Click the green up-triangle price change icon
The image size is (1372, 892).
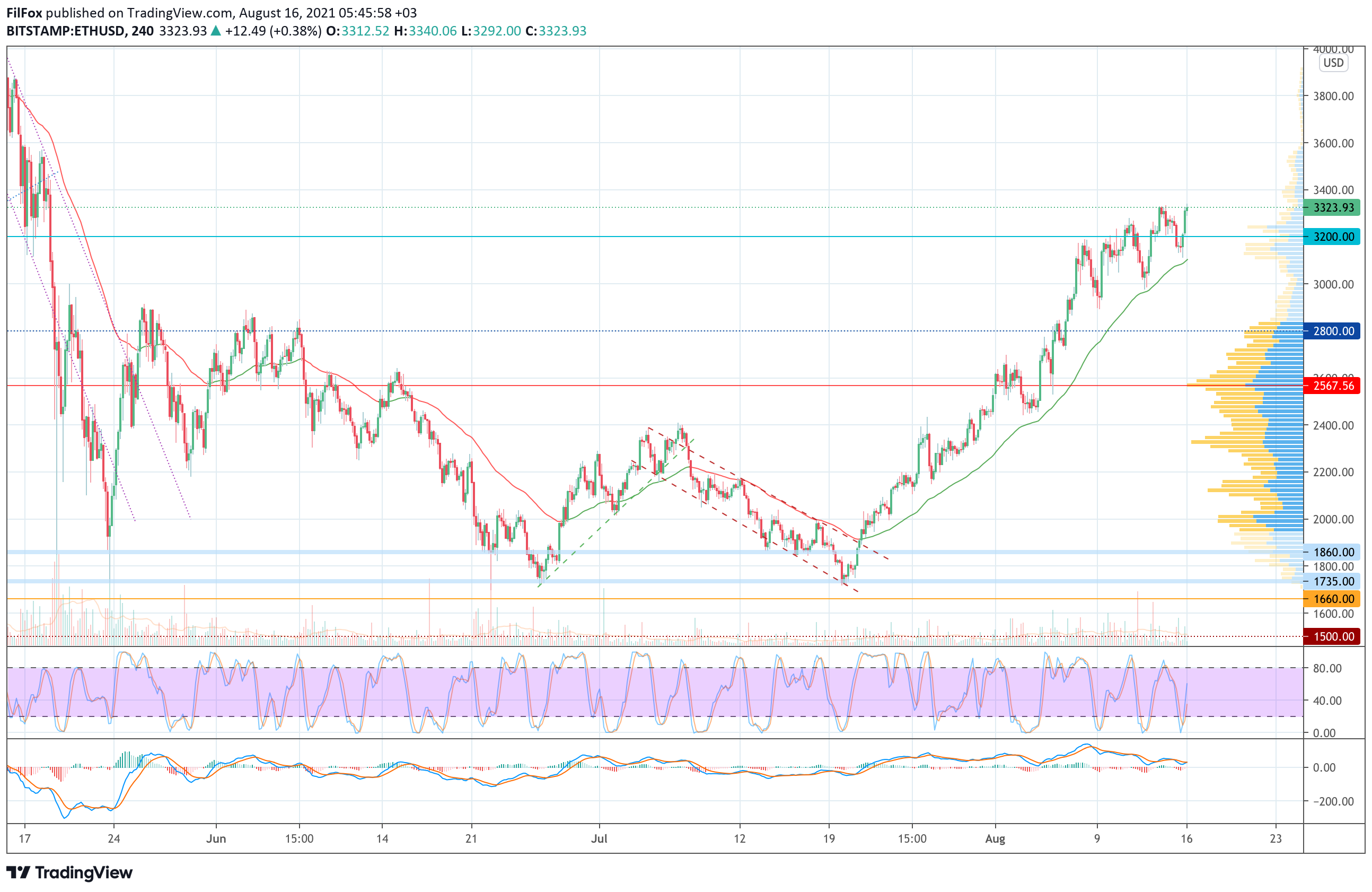(216, 31)
